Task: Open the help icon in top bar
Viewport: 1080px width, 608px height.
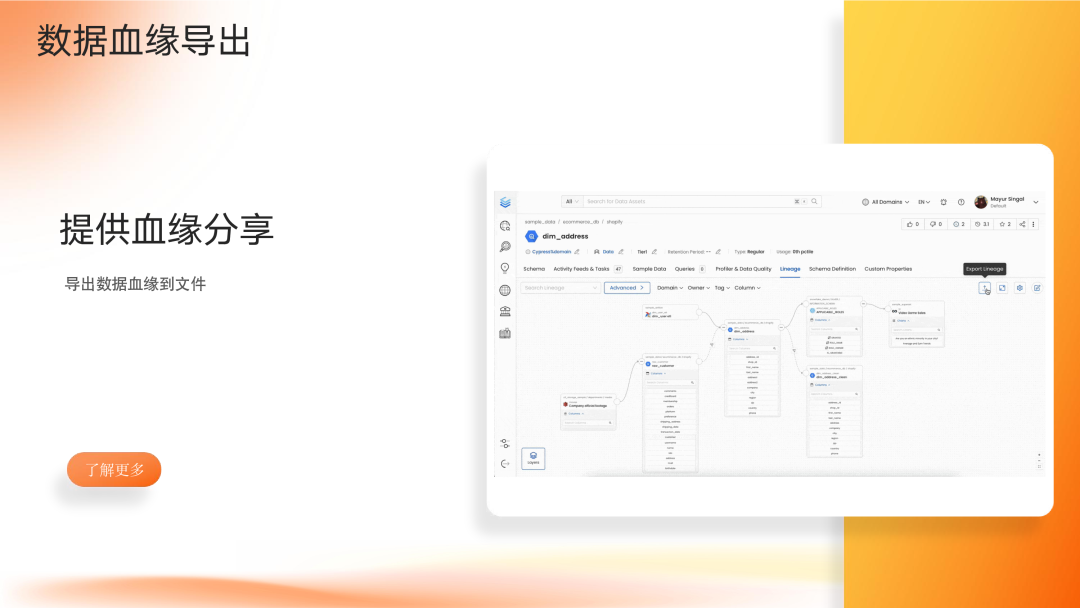Action: point(961,202)
